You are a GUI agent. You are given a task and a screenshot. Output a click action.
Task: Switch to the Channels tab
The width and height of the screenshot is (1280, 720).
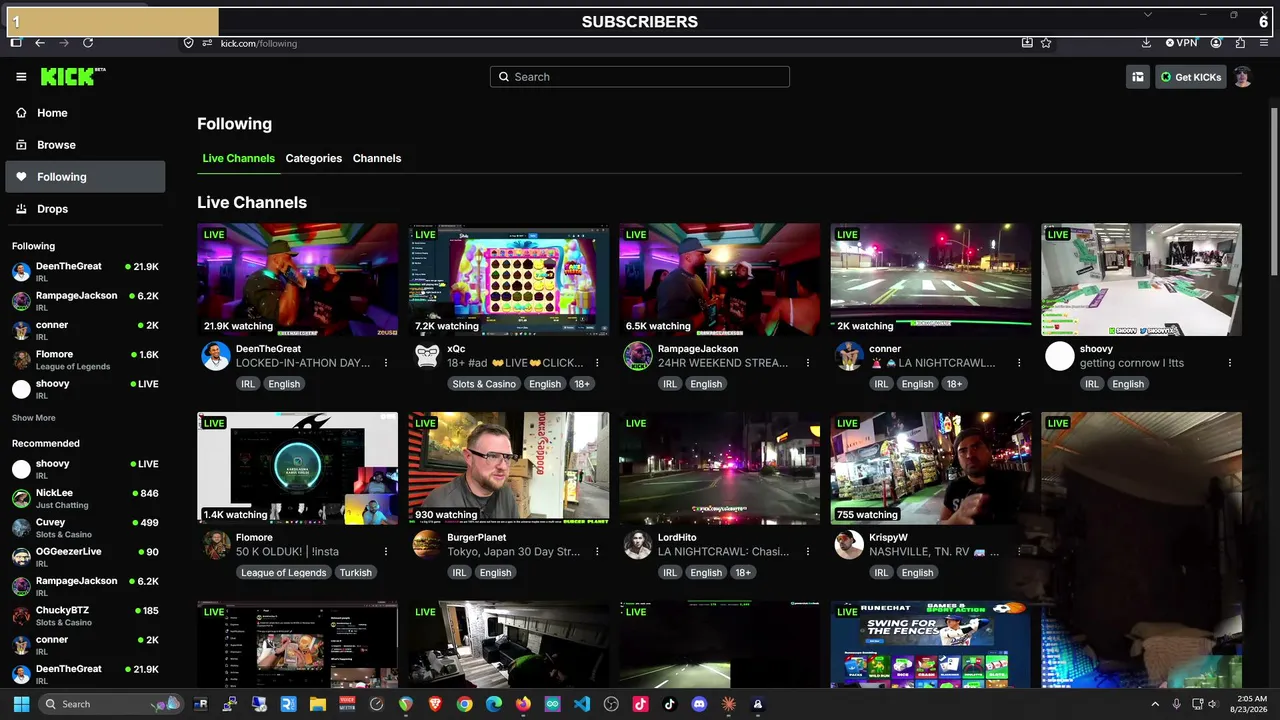(x=377, y=158)
